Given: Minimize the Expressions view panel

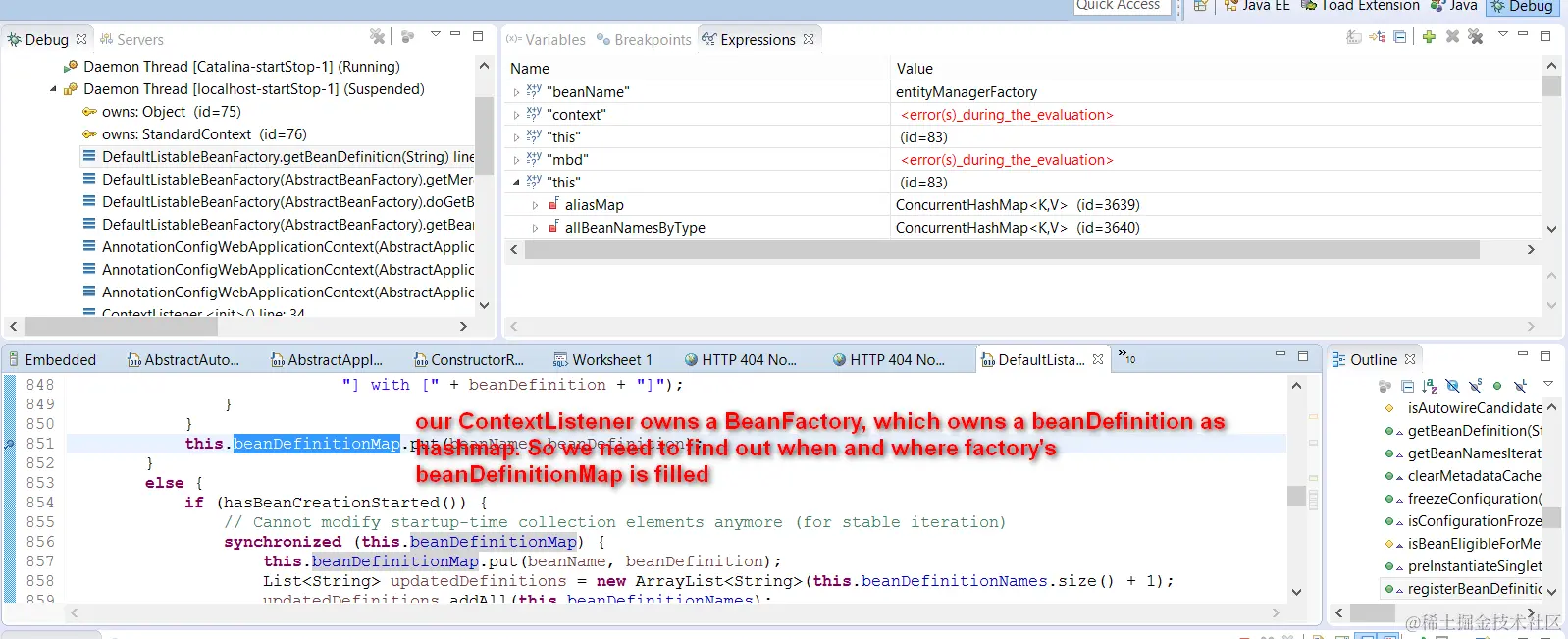Looking at the screenshot, I should [1523, 34].
